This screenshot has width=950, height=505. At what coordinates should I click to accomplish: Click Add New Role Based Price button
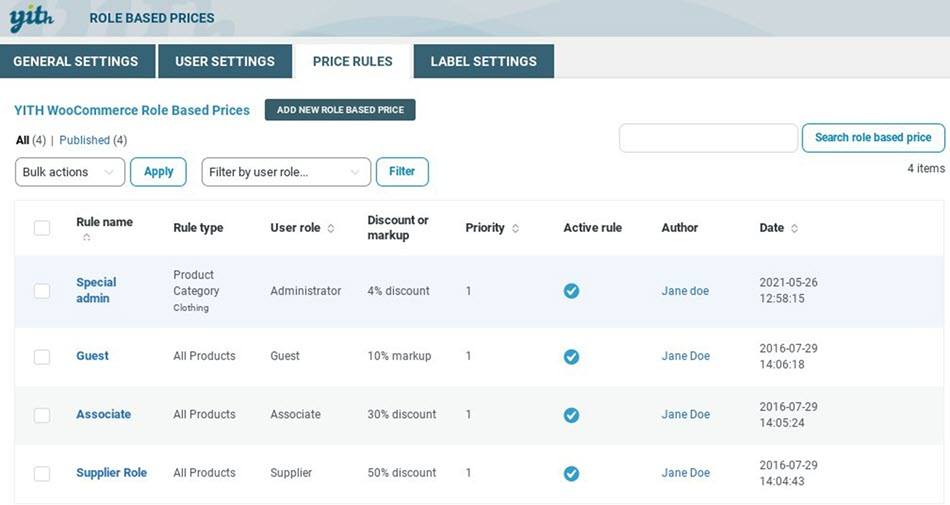(340, 110)
